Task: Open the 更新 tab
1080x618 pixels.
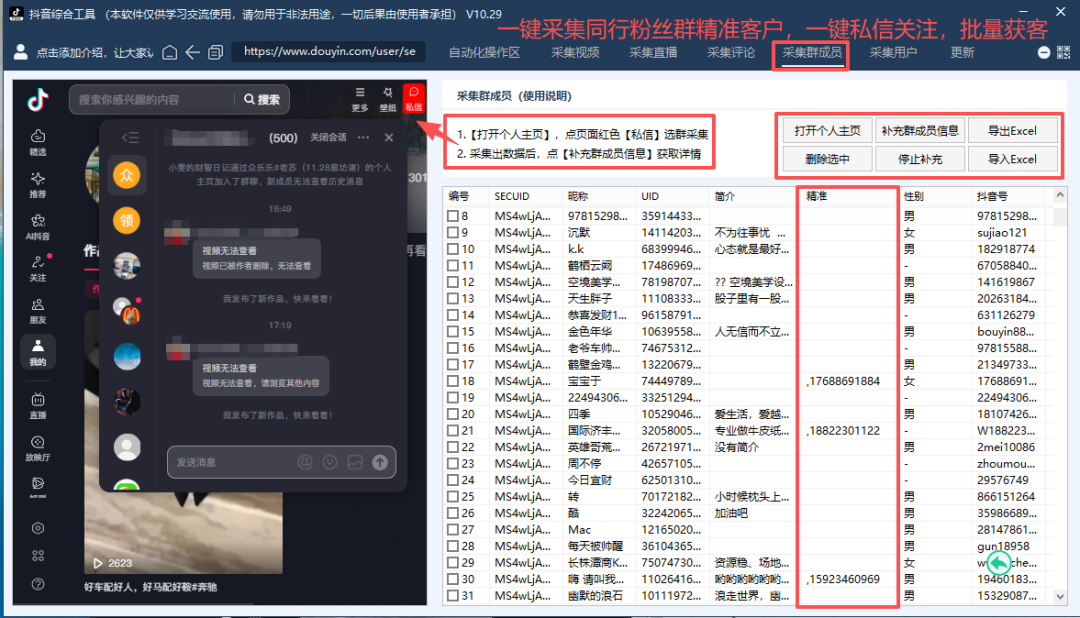Action: tap(962, 52)
